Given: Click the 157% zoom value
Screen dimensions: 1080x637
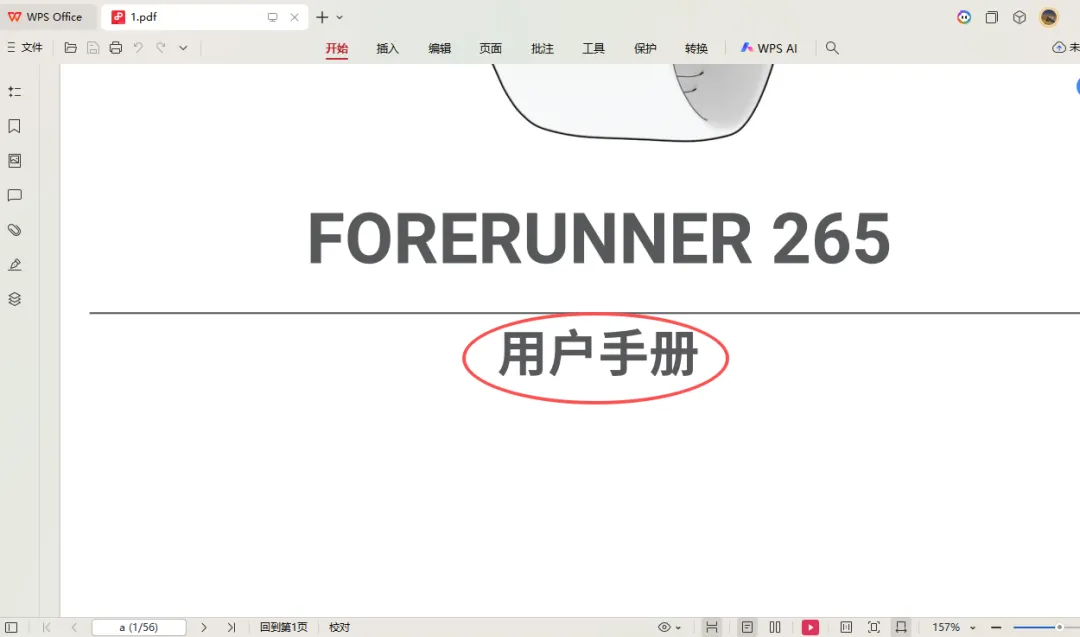Looking at the screenshot, I should point(946,627).
